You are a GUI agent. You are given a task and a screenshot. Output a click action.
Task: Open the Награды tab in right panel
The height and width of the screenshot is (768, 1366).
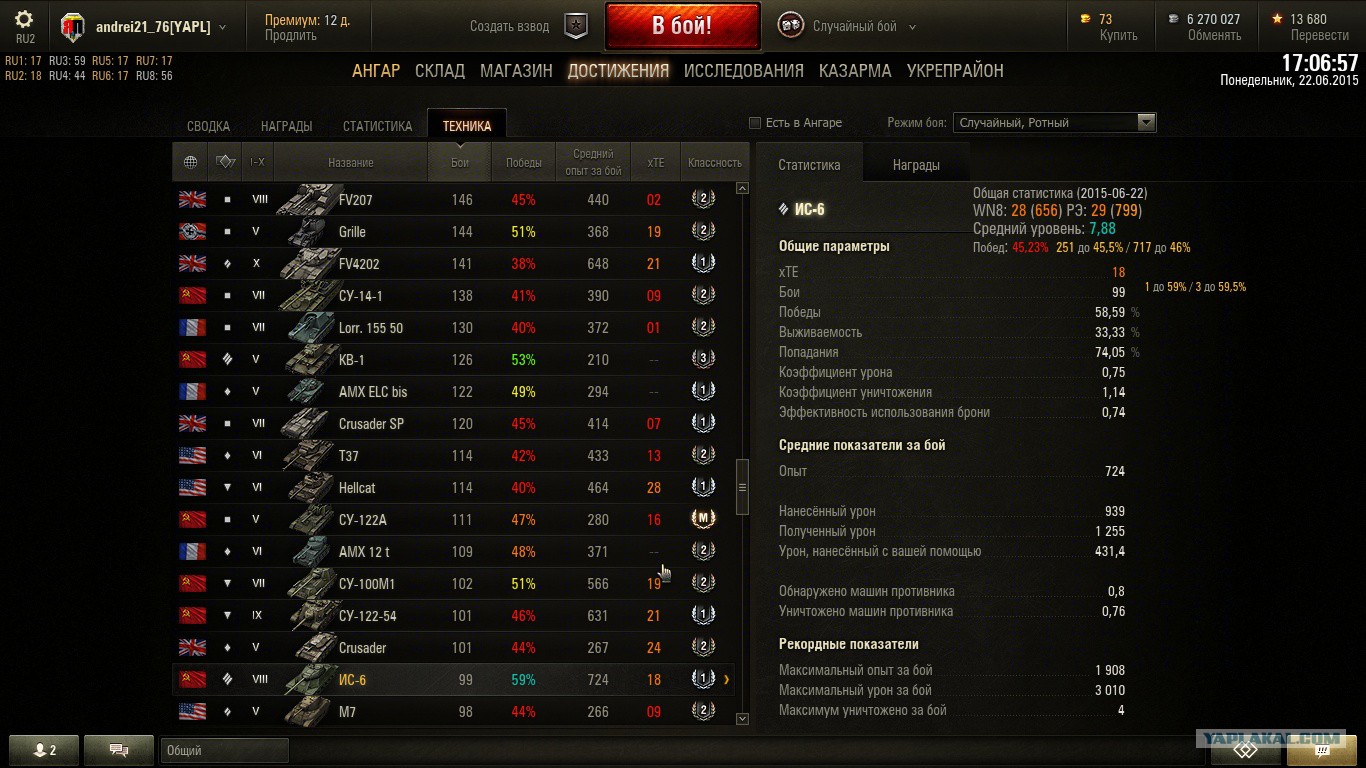916,165
